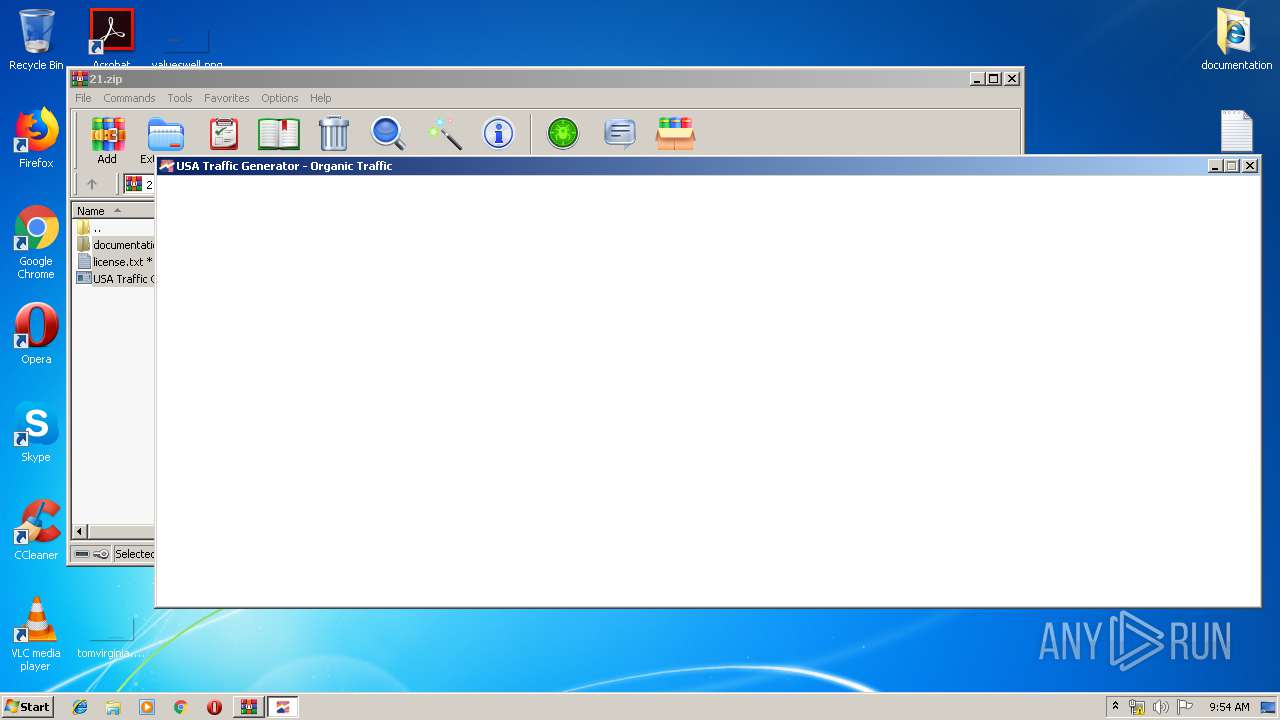The image size is (1280, 720).
Task: Open the File menu in WinRAR
Action: [x=83, y=98]
